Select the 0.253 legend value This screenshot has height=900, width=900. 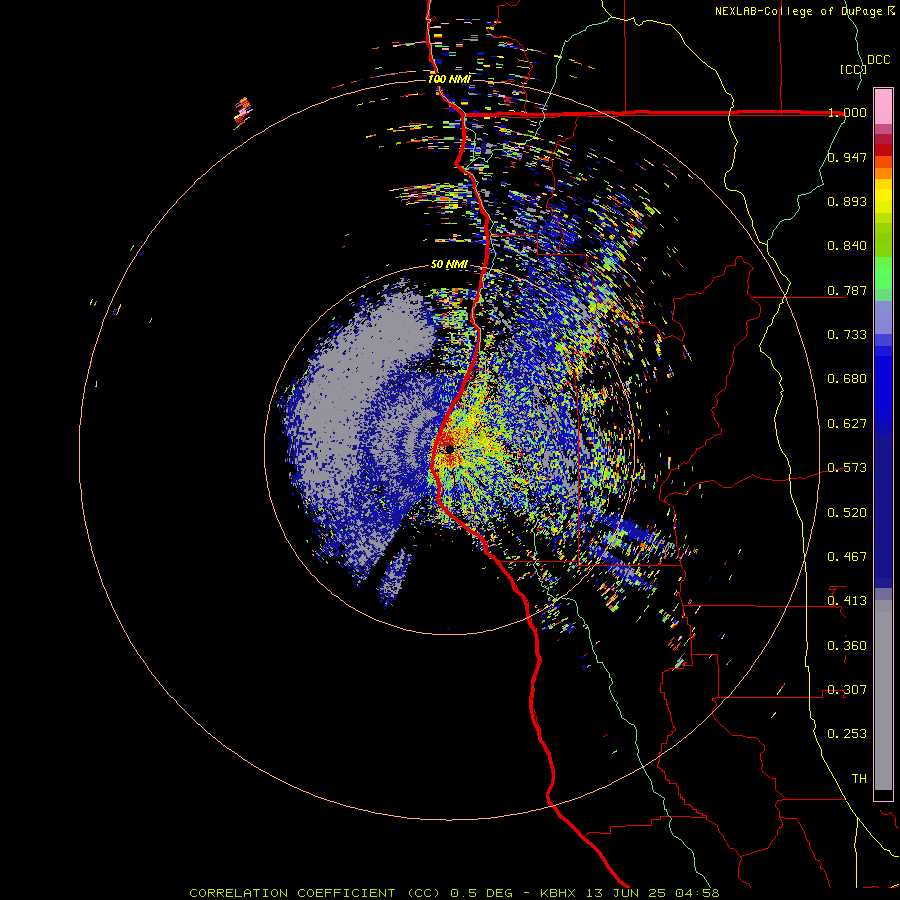coord(847,734)
